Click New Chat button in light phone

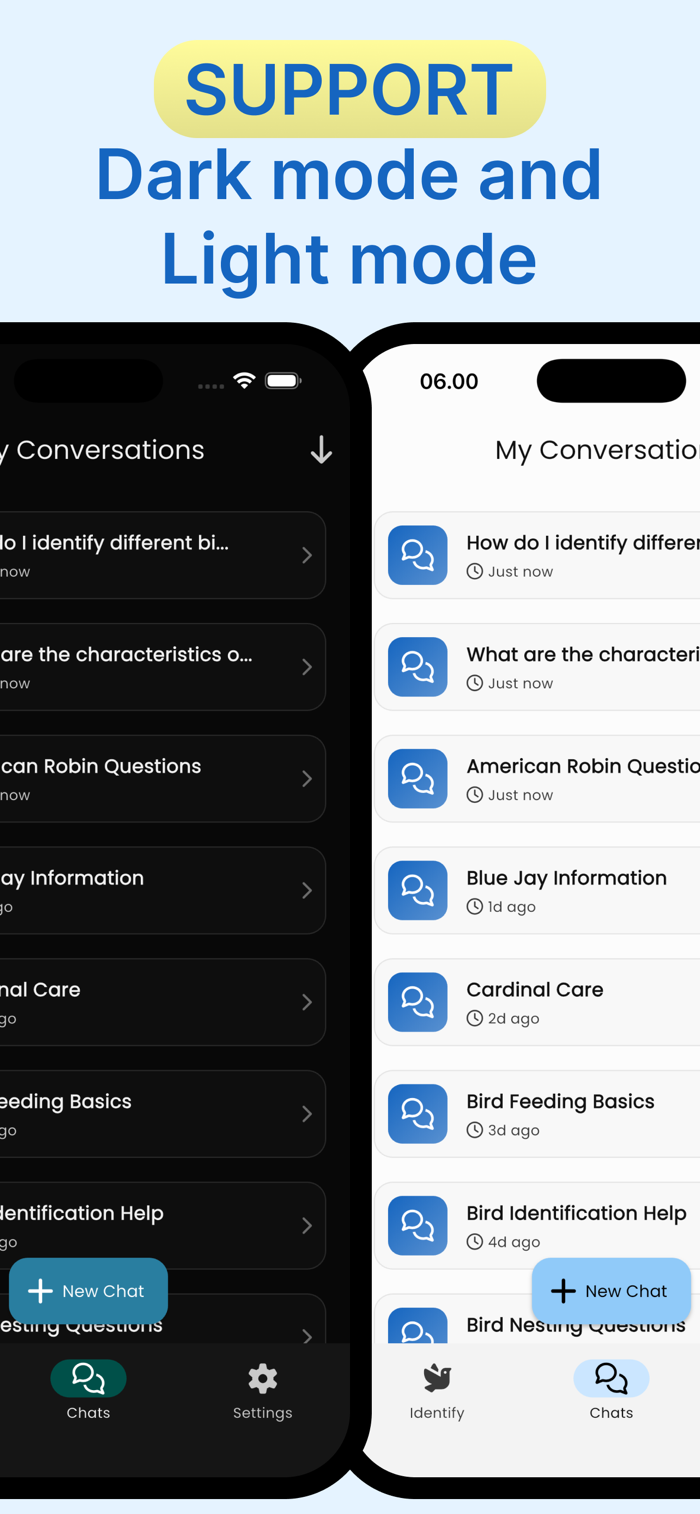[x=611, y=1291]
